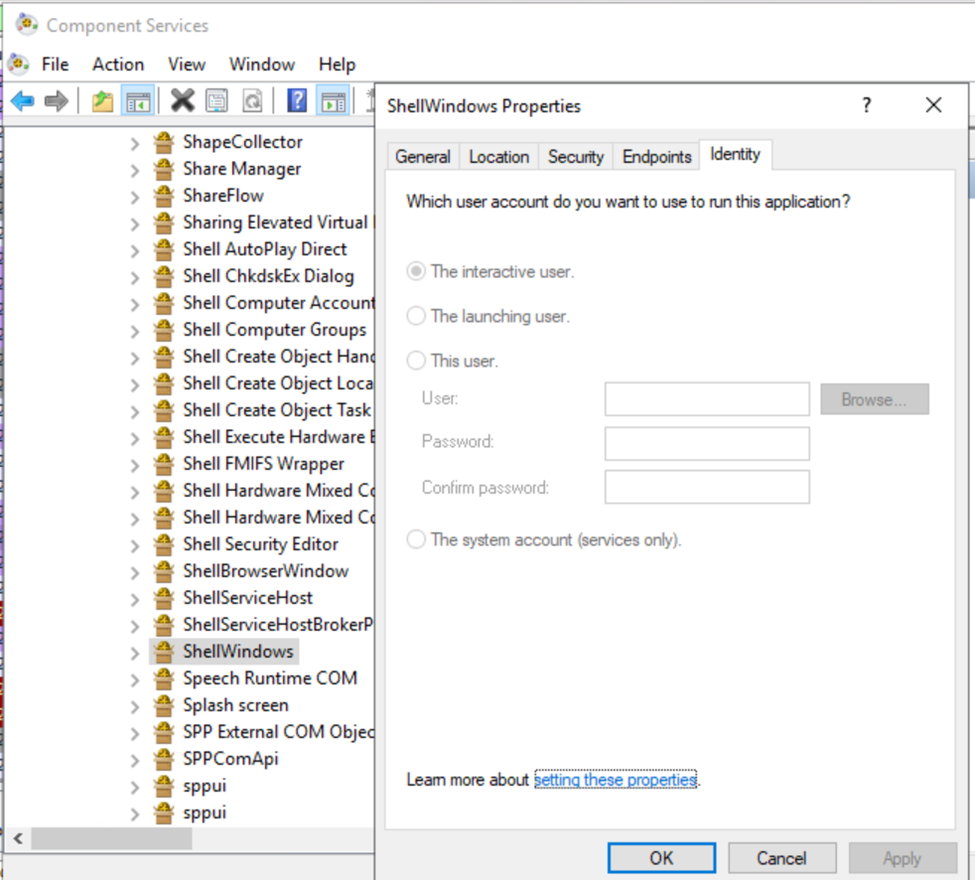Expand the Speech Runtime COM node
Screen dimensions: 975x880
point(134,680)
